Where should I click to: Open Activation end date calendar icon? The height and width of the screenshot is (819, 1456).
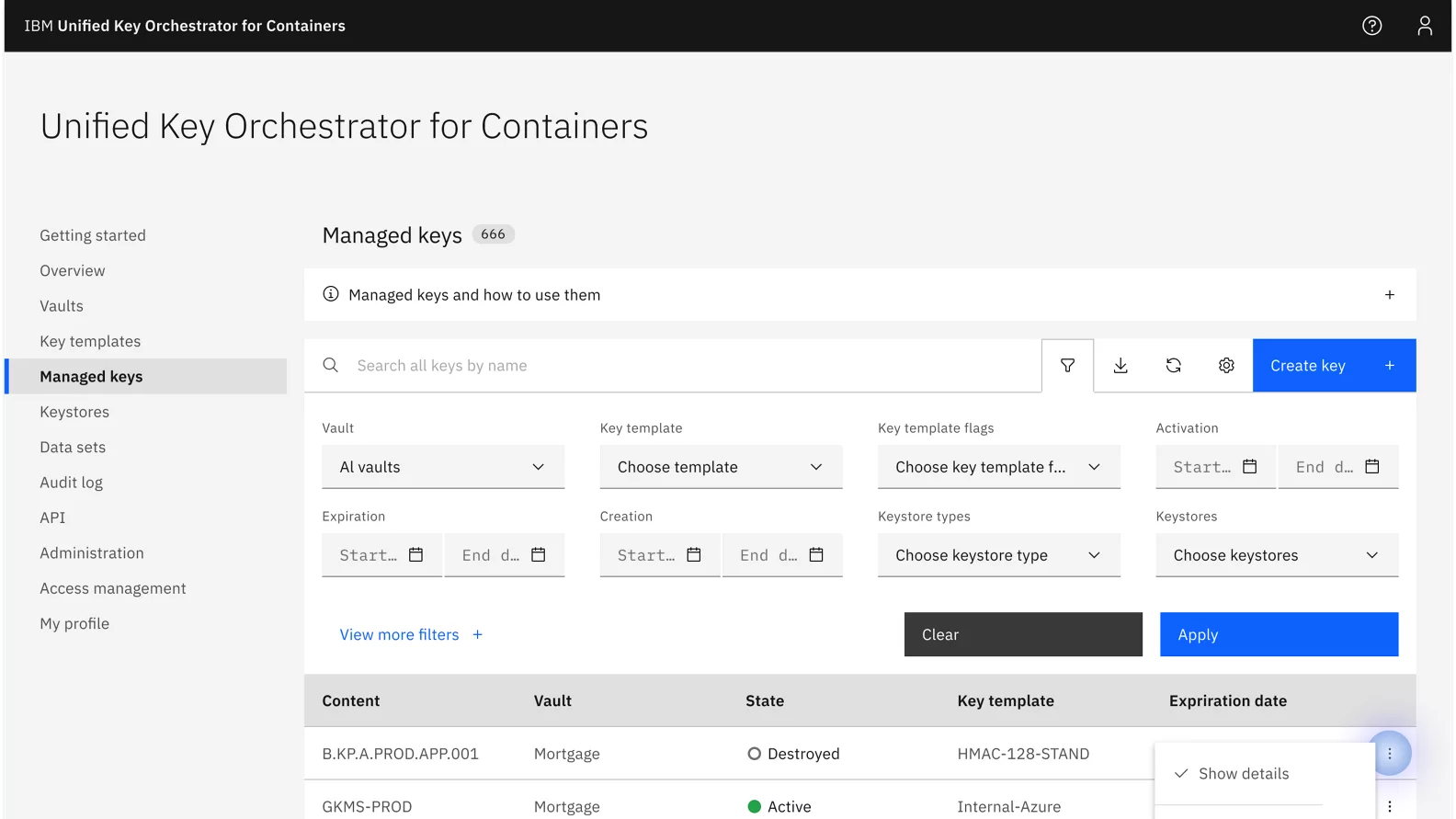pos(1372,467)
